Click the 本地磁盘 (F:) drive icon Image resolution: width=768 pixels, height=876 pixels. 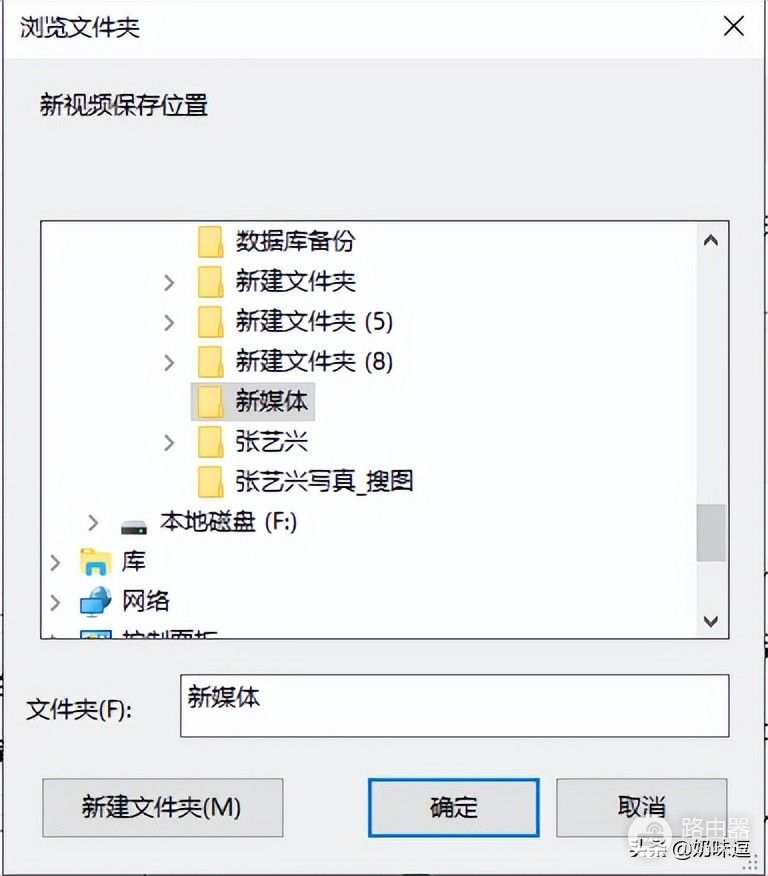tap(134, 523)
